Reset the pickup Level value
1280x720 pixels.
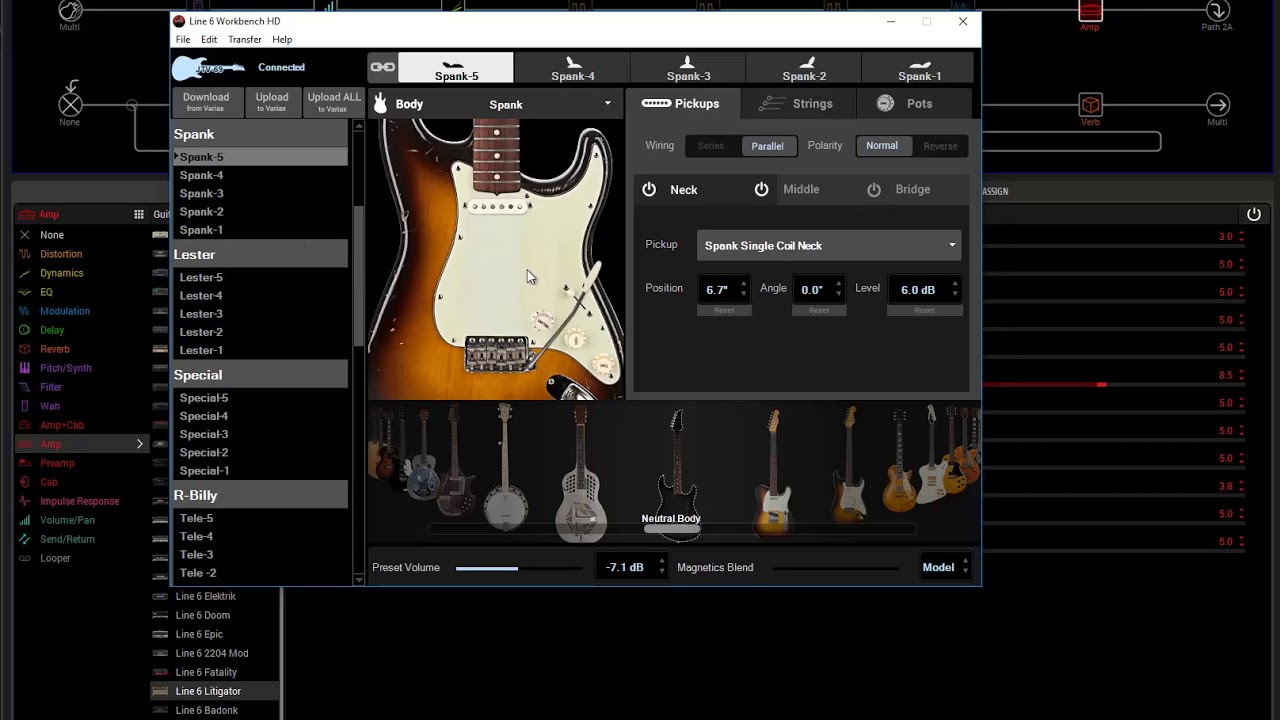924,310
